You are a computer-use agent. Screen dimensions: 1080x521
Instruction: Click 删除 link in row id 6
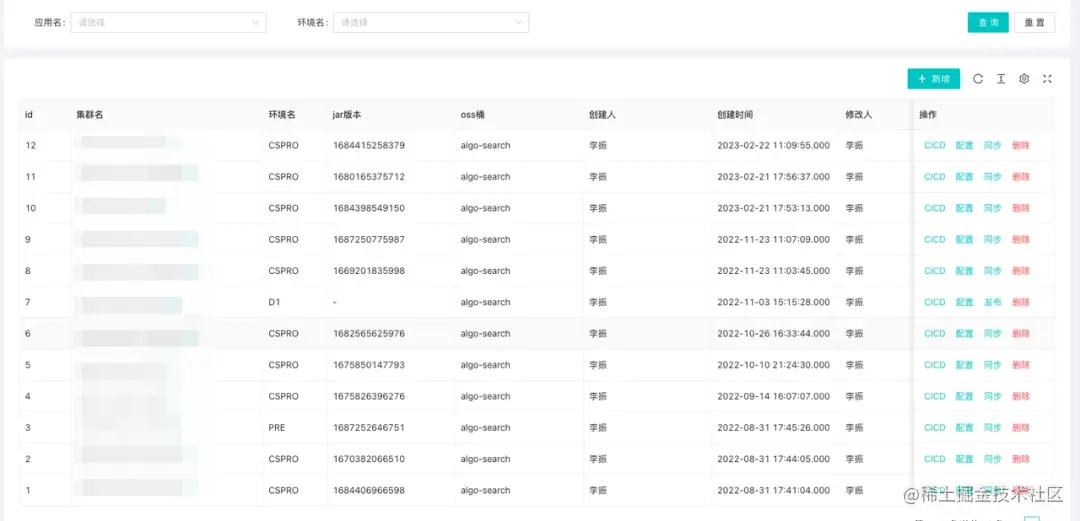[1021, 334]
